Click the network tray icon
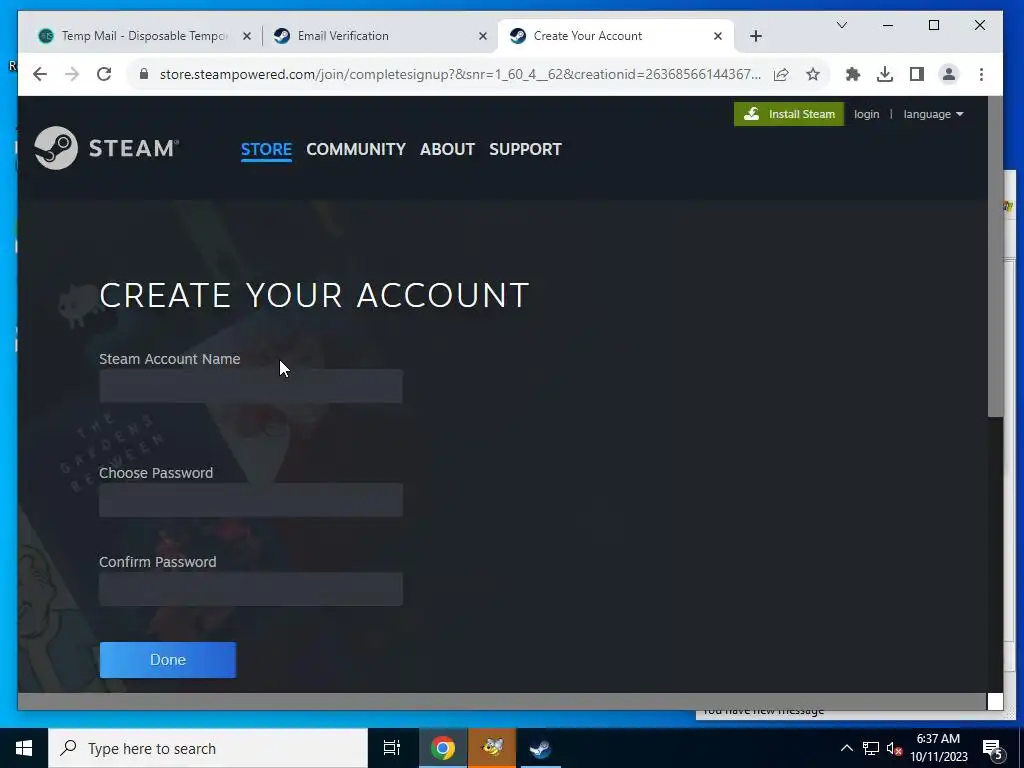The image size is (1024, 768). [871, 748]
